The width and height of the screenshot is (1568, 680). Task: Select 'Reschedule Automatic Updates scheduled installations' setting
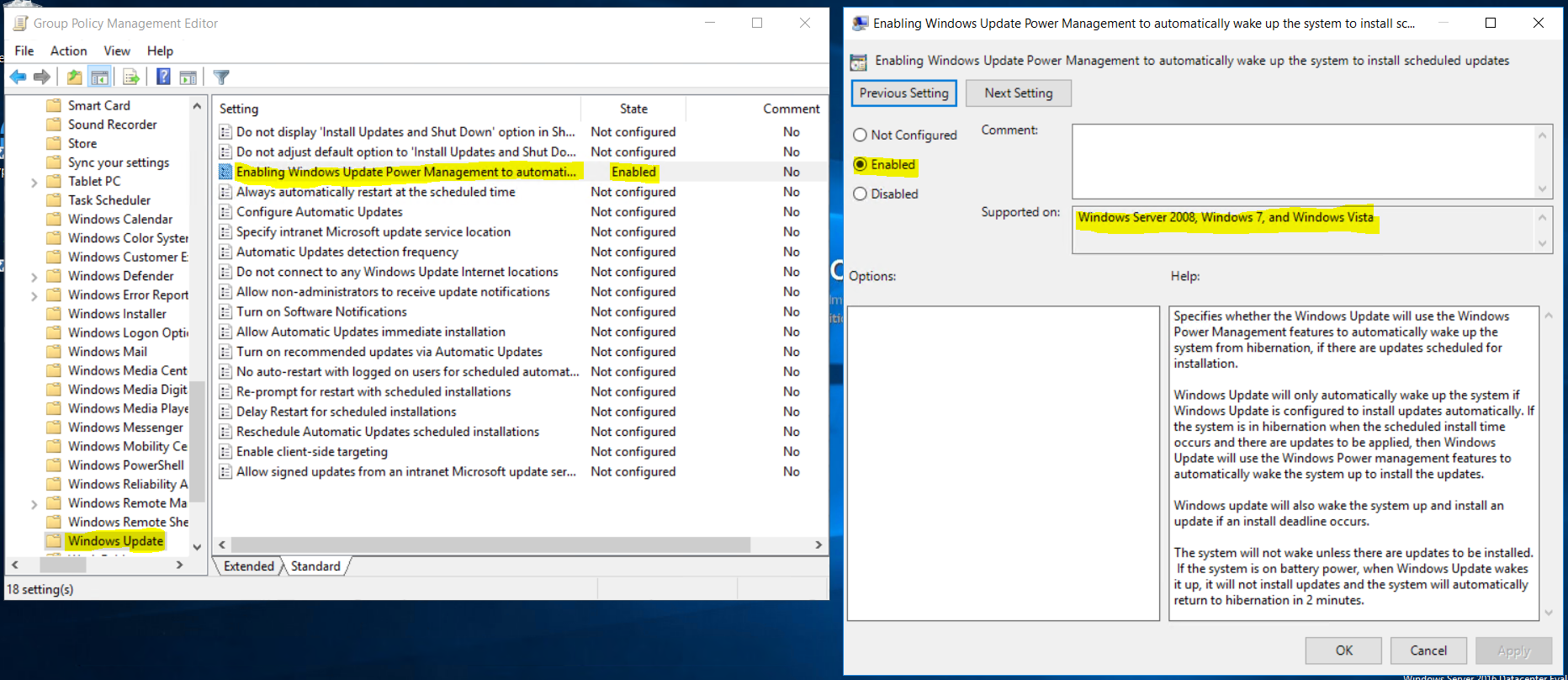point(387,432)
